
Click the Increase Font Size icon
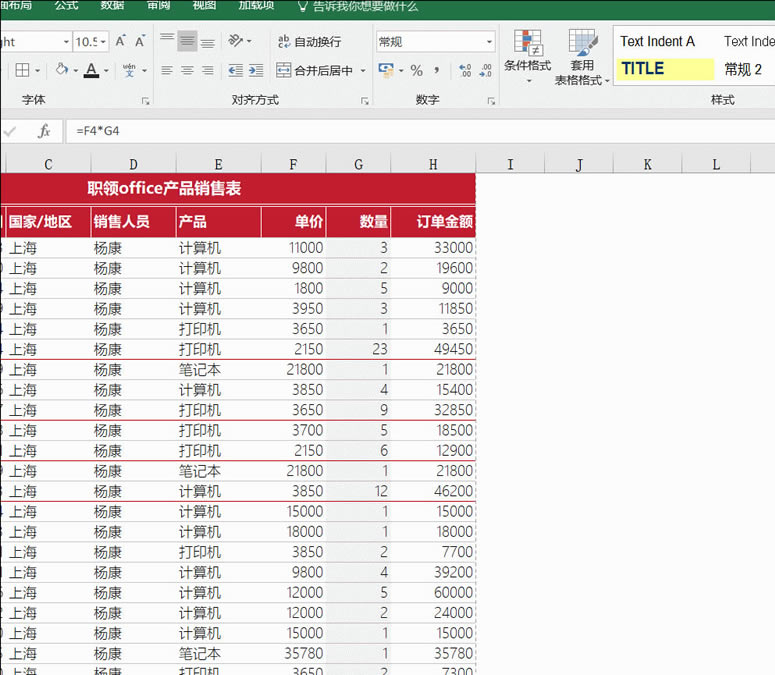tap(120, 42)
